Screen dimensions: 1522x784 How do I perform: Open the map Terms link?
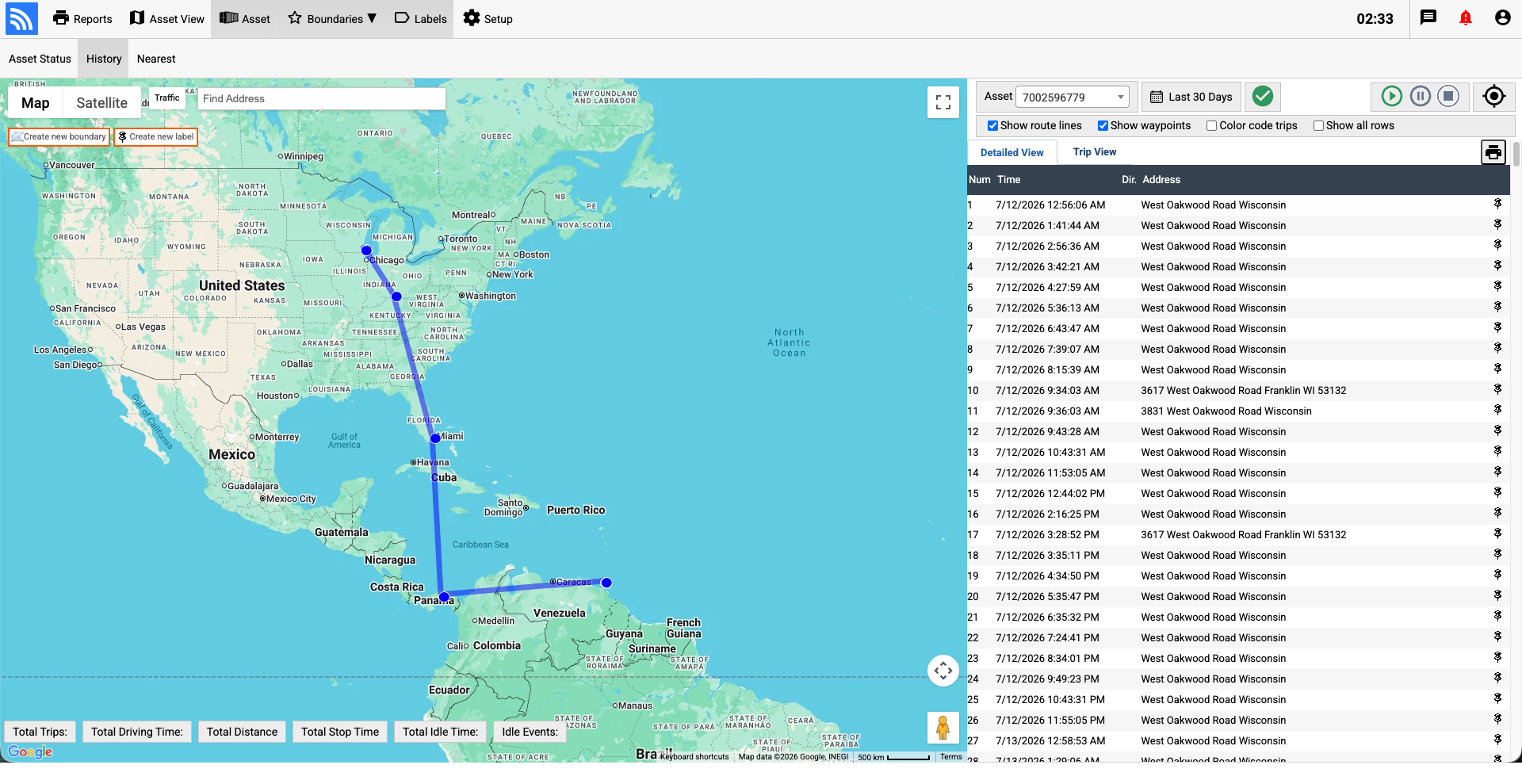click(x=950, y=757)
